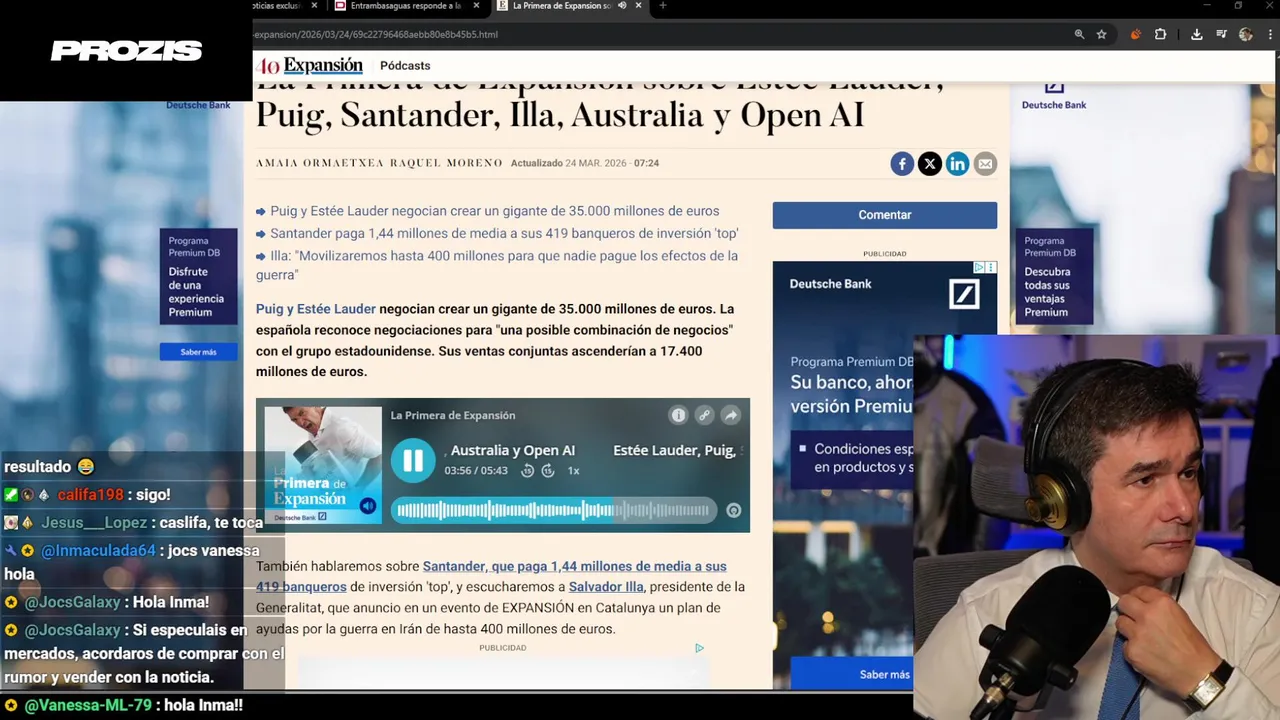
Task: Close the La Primera de Expansión tab
Action: click(x=638, y=6)
